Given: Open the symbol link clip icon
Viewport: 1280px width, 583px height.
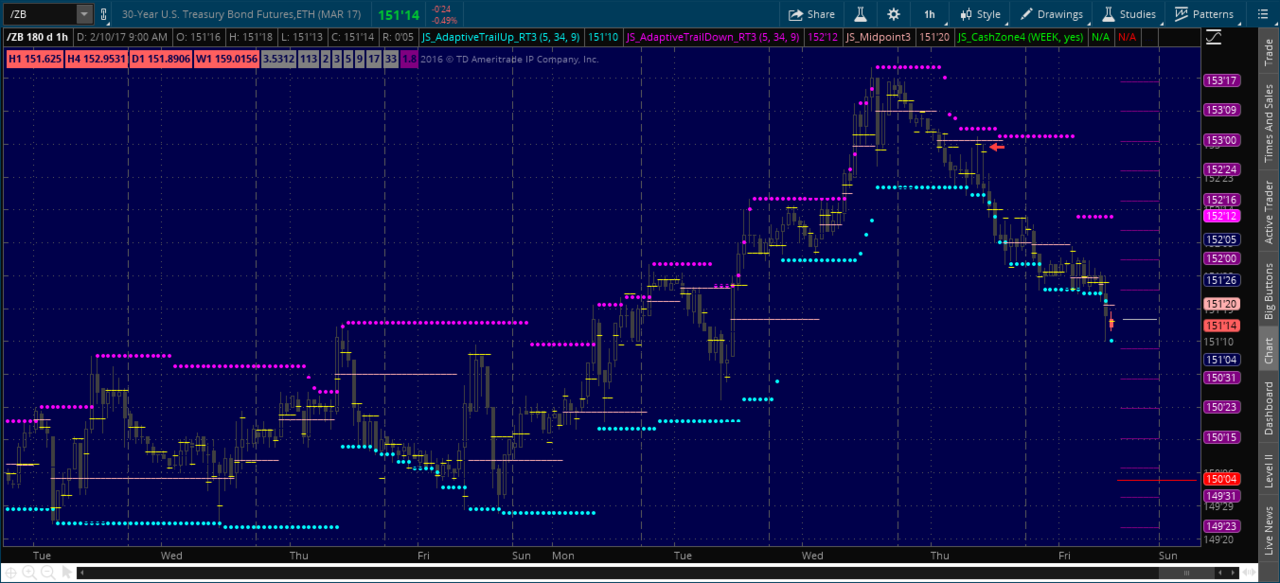Looking at the screenshot, I should point(105,14).
